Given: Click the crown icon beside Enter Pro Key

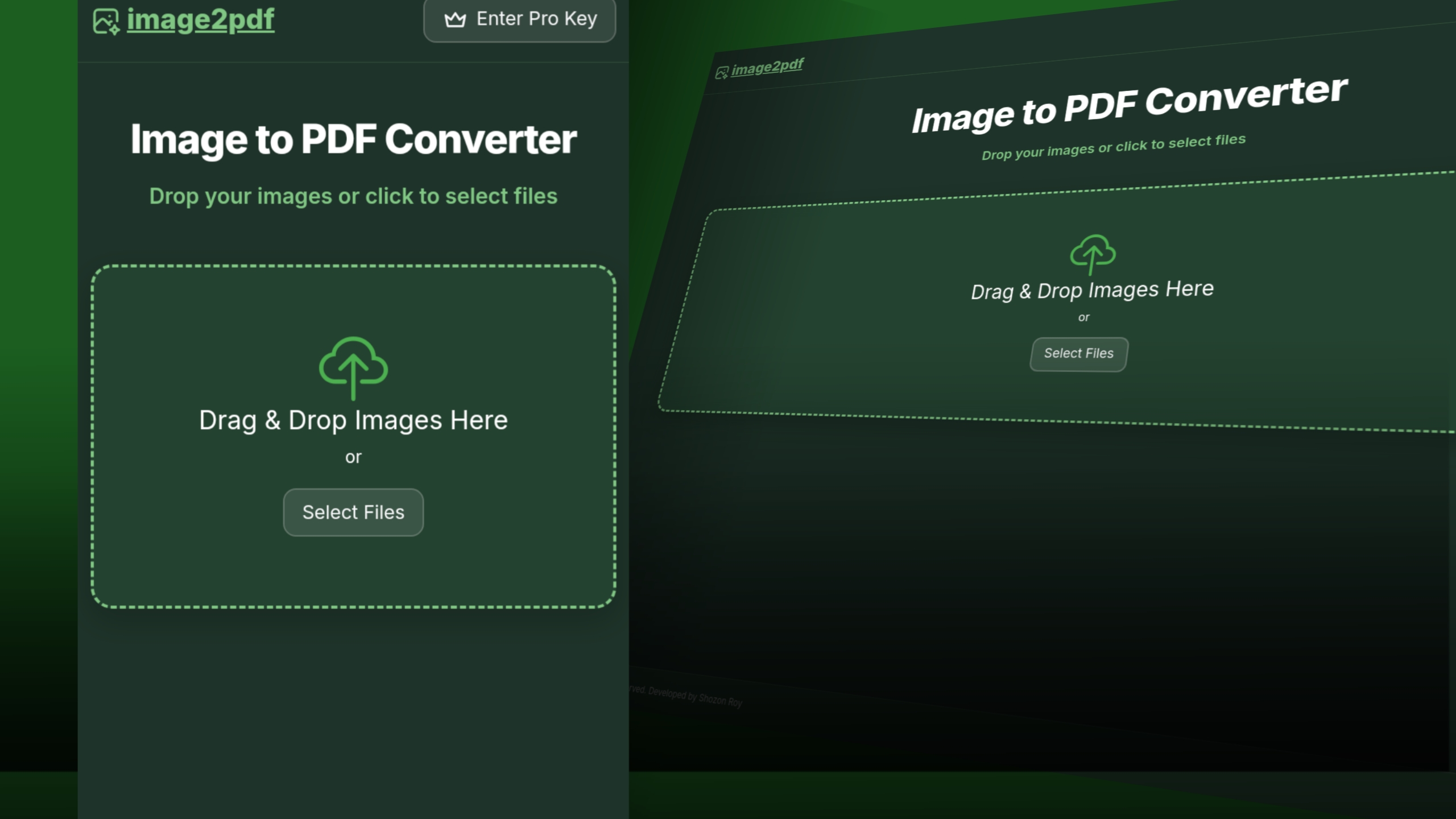Looking at the screenshot, I should tap(455, 20).
